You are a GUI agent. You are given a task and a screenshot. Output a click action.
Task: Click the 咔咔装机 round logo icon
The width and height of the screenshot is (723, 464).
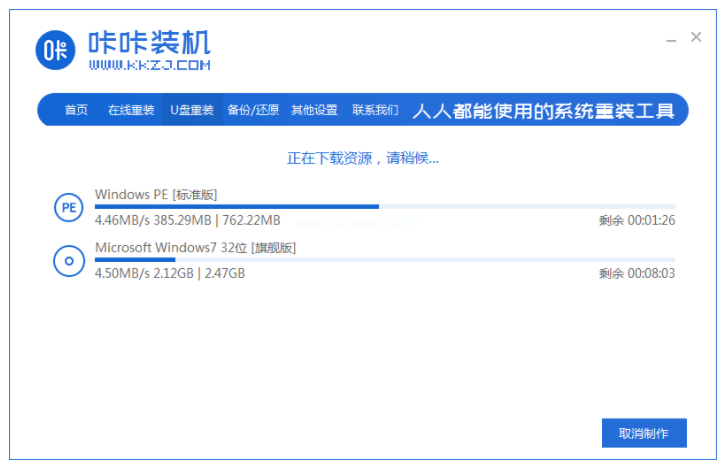tap(56, 53)
